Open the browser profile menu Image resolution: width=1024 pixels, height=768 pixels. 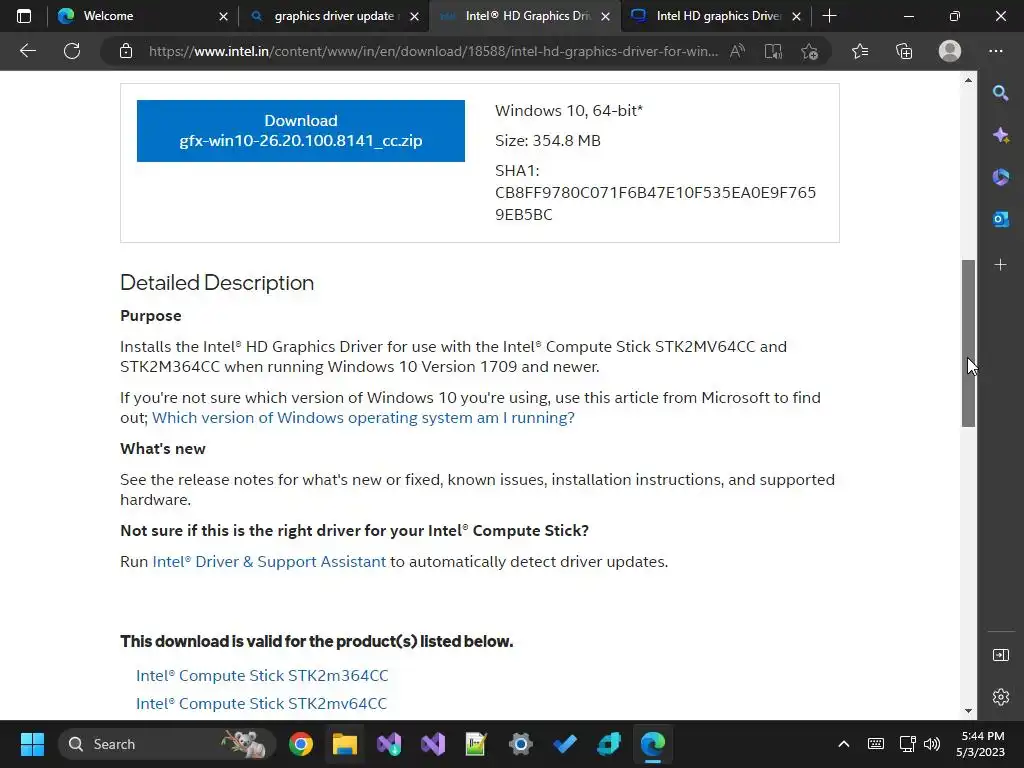pyautogui.click(x=950, y=51)
